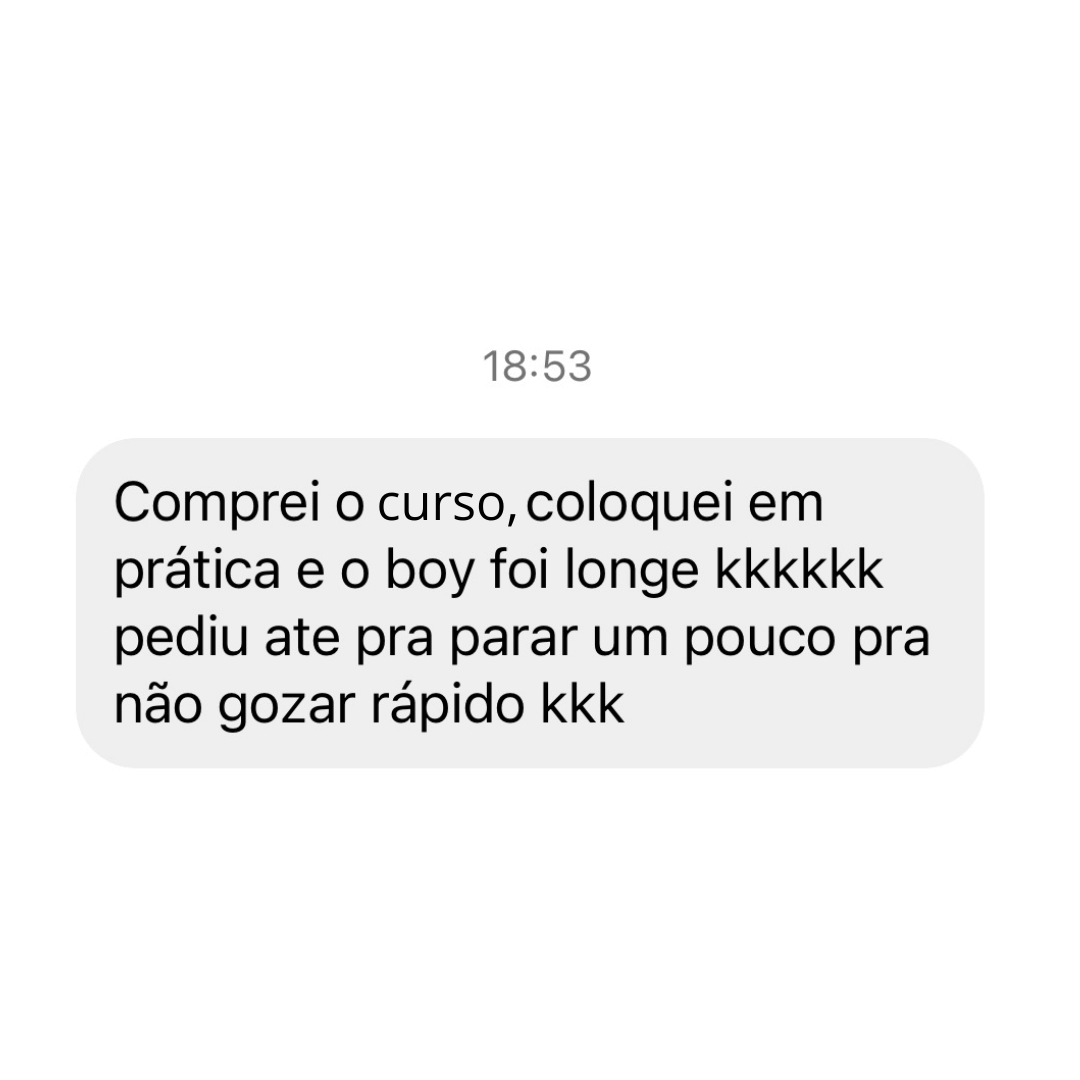
Task: Click the word "longe" in the message
Action: [632, 572]
